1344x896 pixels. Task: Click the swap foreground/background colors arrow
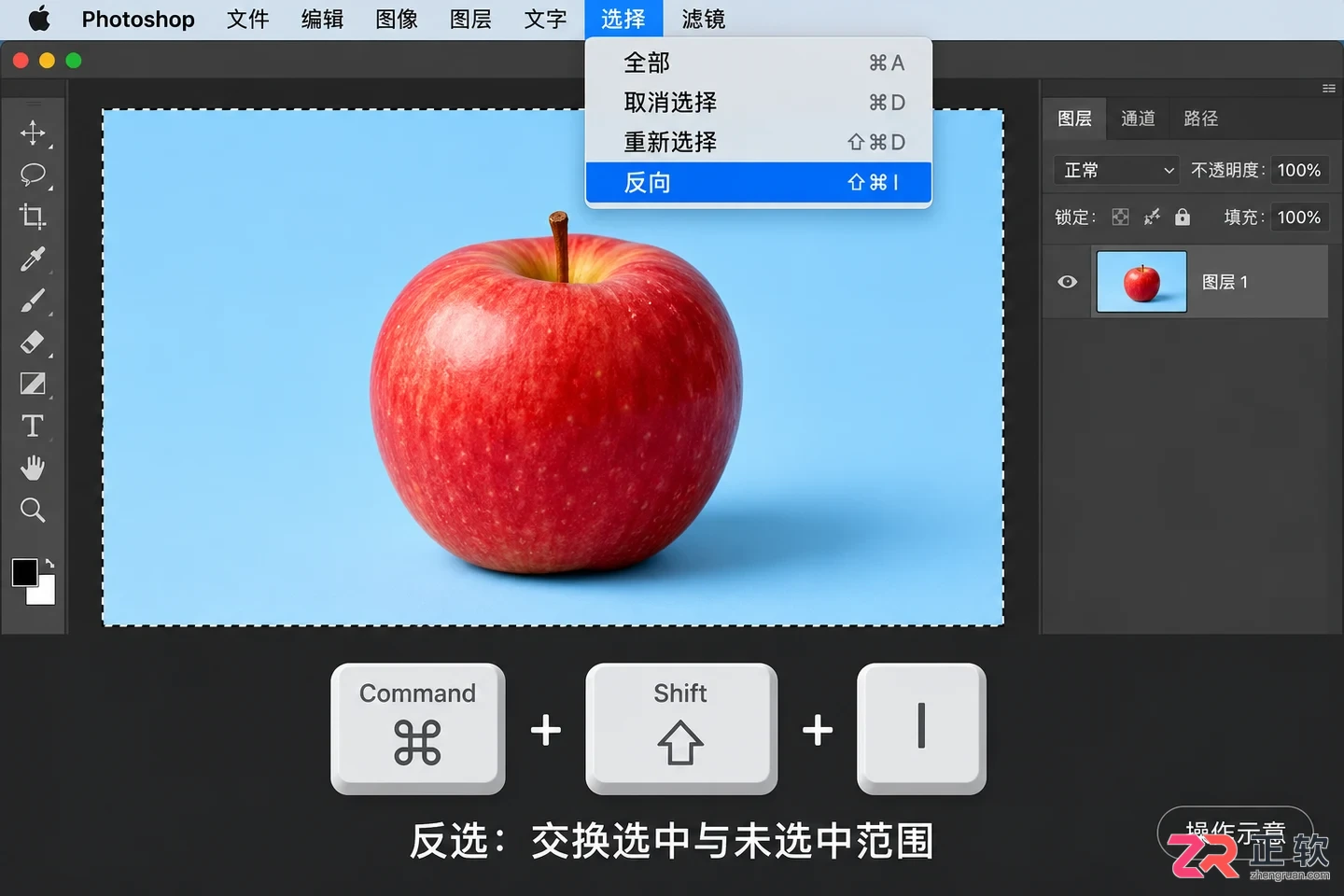(x=49, y=564)
